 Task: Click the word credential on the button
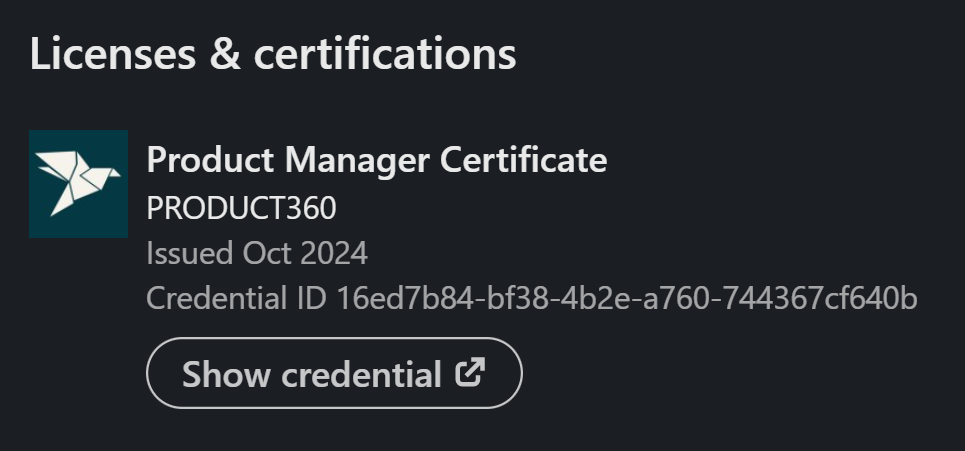[x=361, y=374]
